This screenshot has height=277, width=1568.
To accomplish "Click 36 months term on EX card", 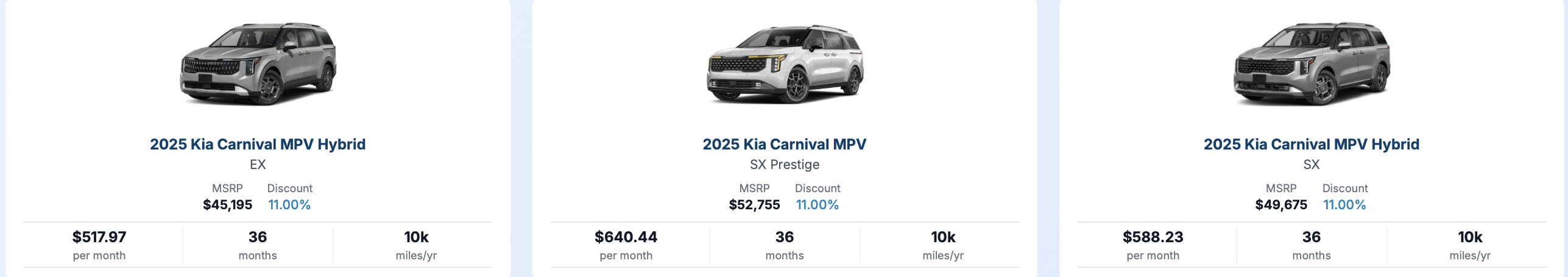I will pyautogui.click(x=258, y=245).
